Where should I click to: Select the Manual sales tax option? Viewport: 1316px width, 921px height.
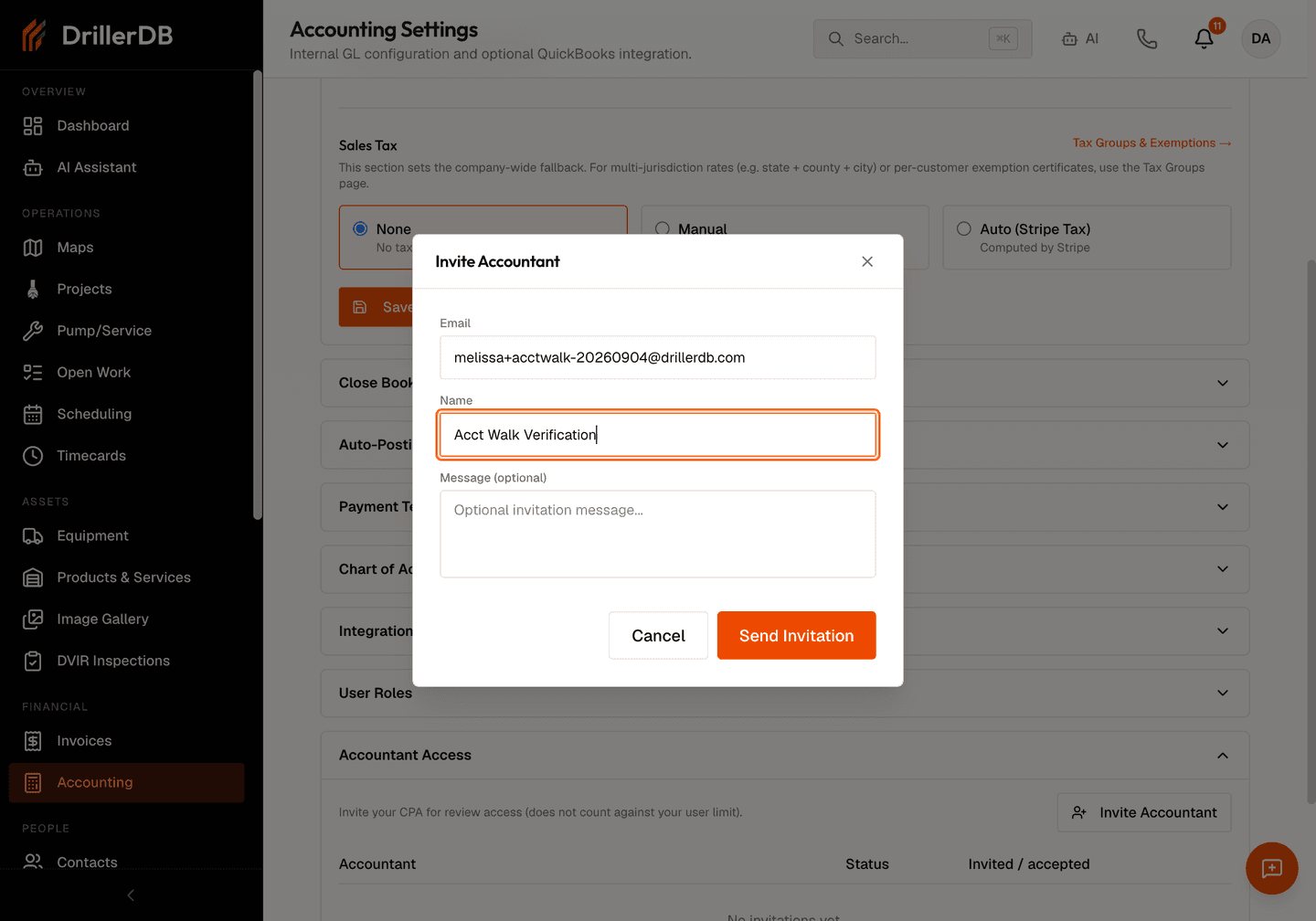pos(663,228)
